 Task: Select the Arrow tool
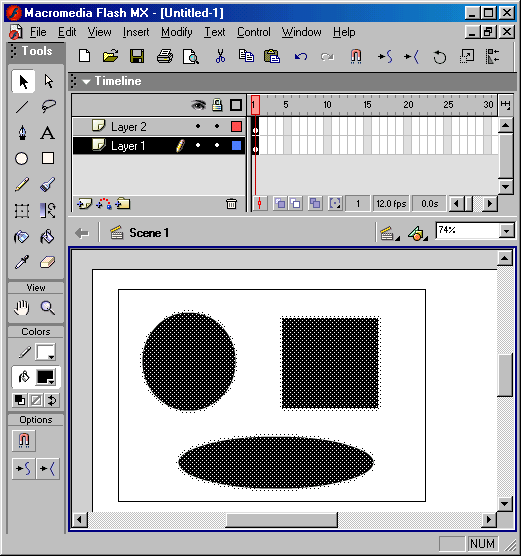pos(23,82)
